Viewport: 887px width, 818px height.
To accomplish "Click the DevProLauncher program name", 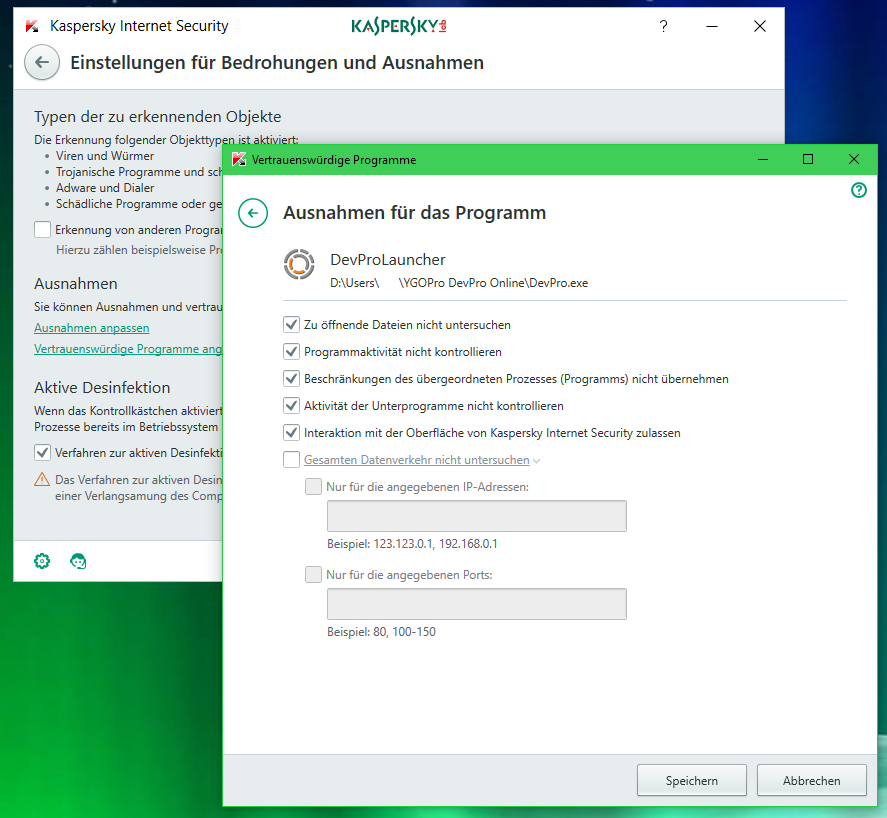I will pyautogui.click(x=387, y=260).
